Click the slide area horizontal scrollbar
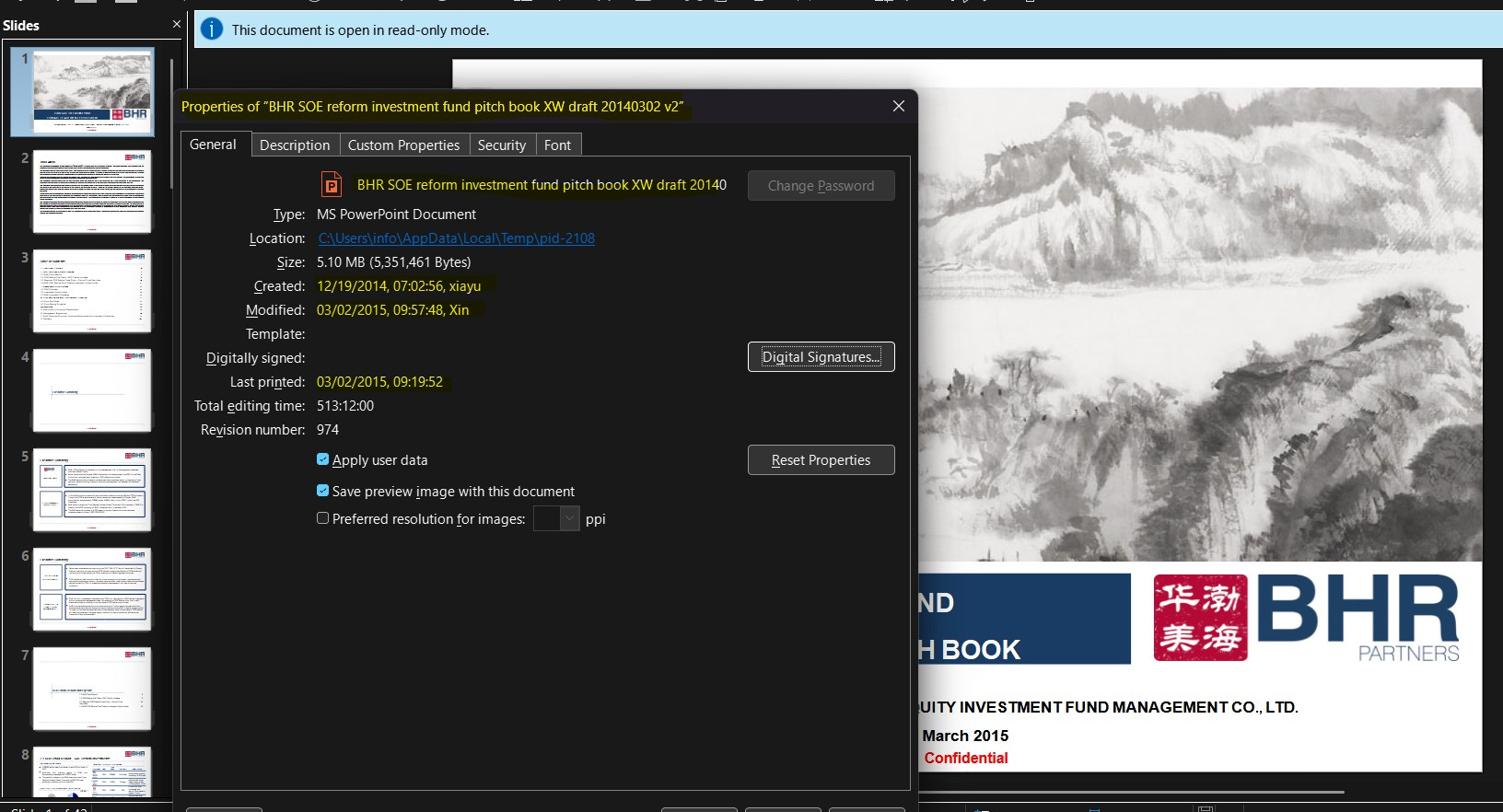This screenshot has height=812, width=1503. click(1133, 792)
